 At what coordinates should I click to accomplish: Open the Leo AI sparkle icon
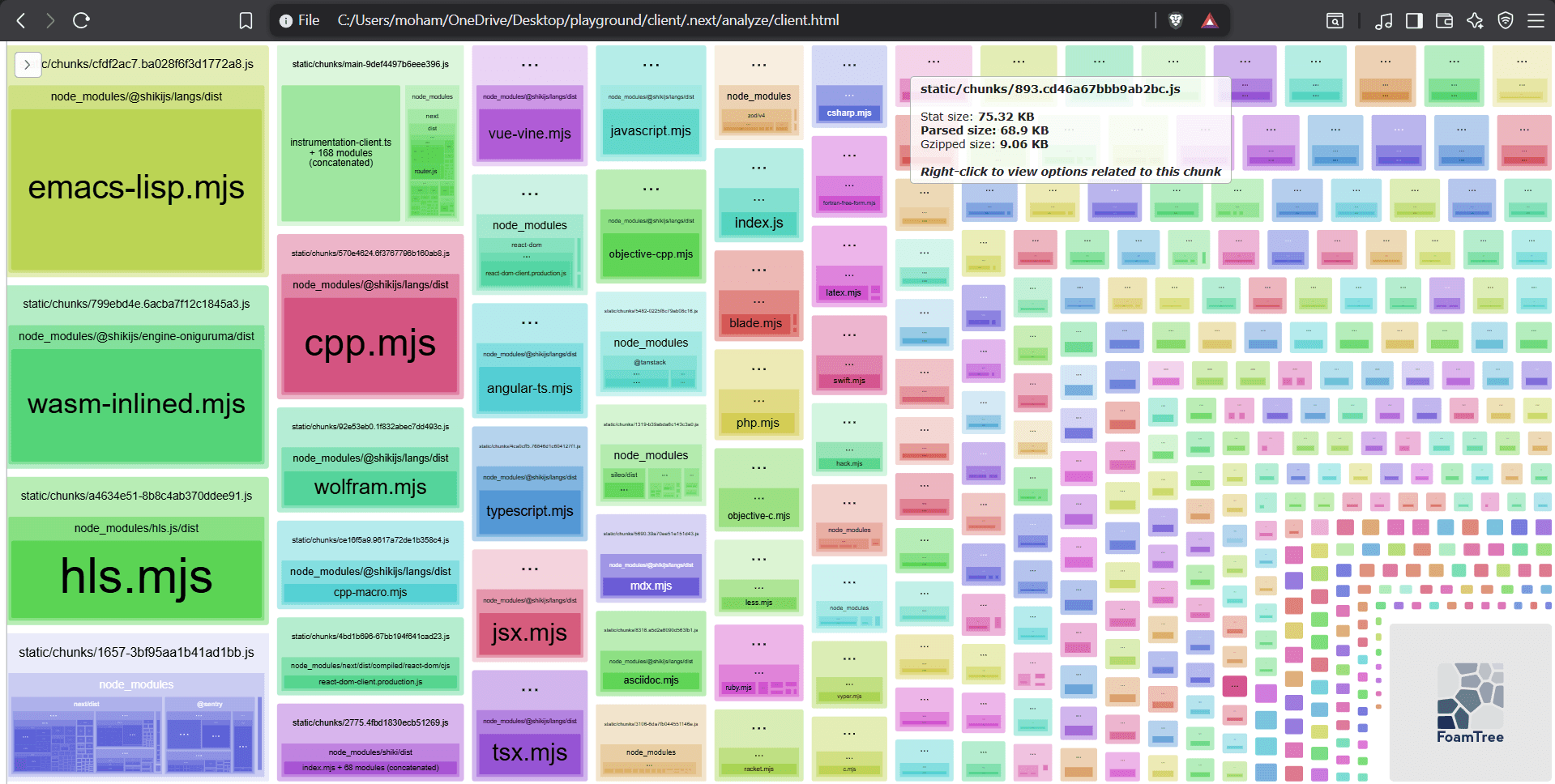click(1475, 20)
